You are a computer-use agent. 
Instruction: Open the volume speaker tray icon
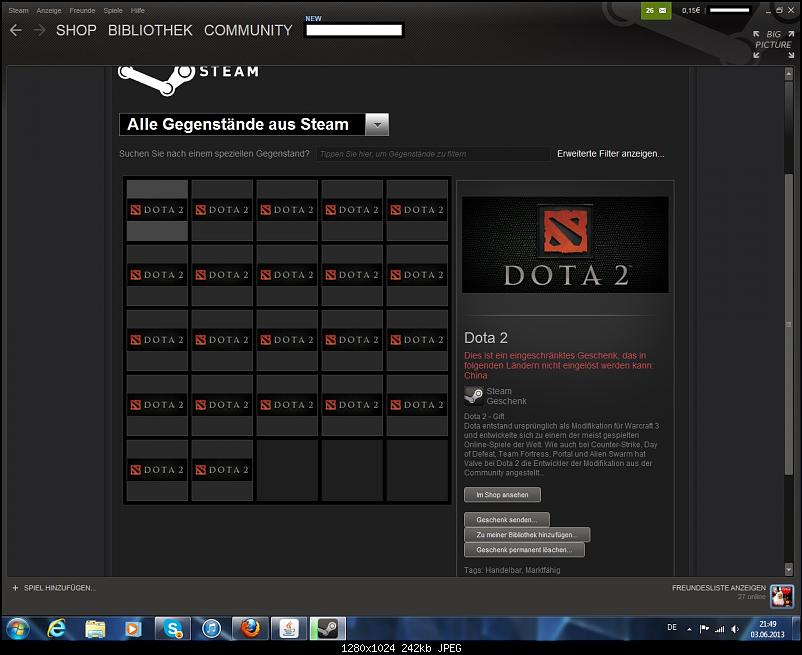pos(735,629)
